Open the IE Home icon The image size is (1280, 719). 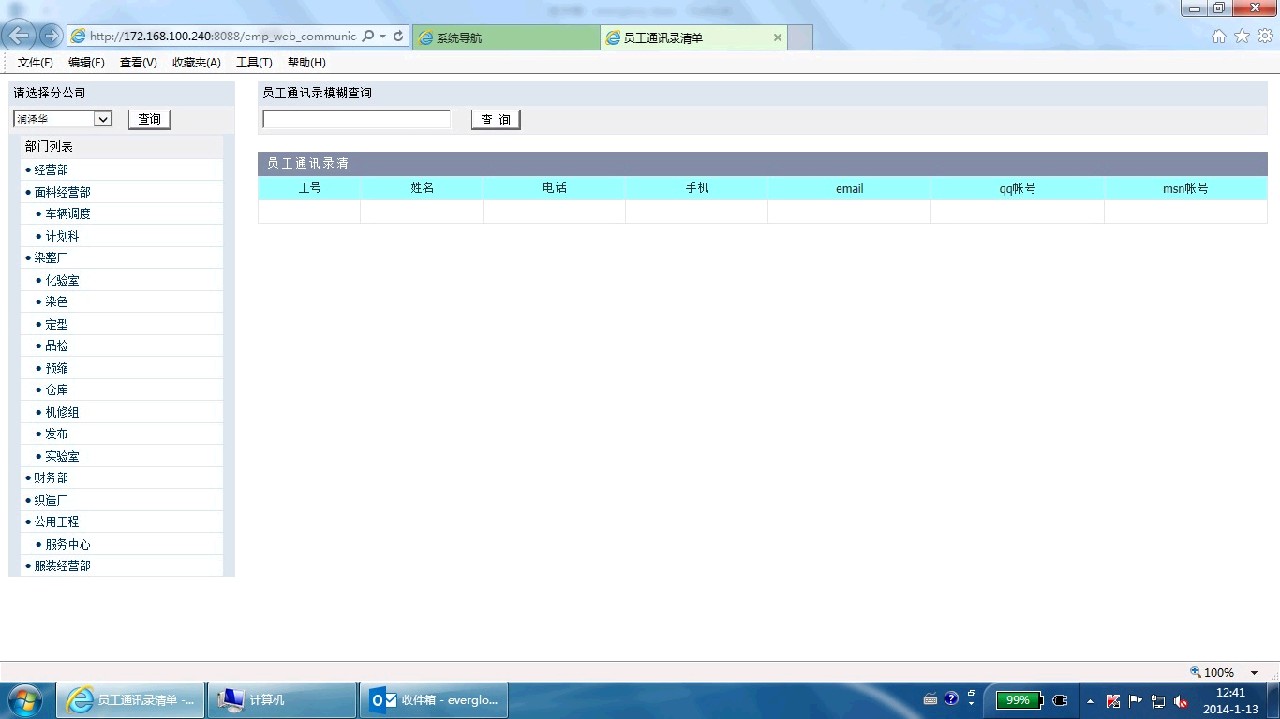tap(1219, 36)
